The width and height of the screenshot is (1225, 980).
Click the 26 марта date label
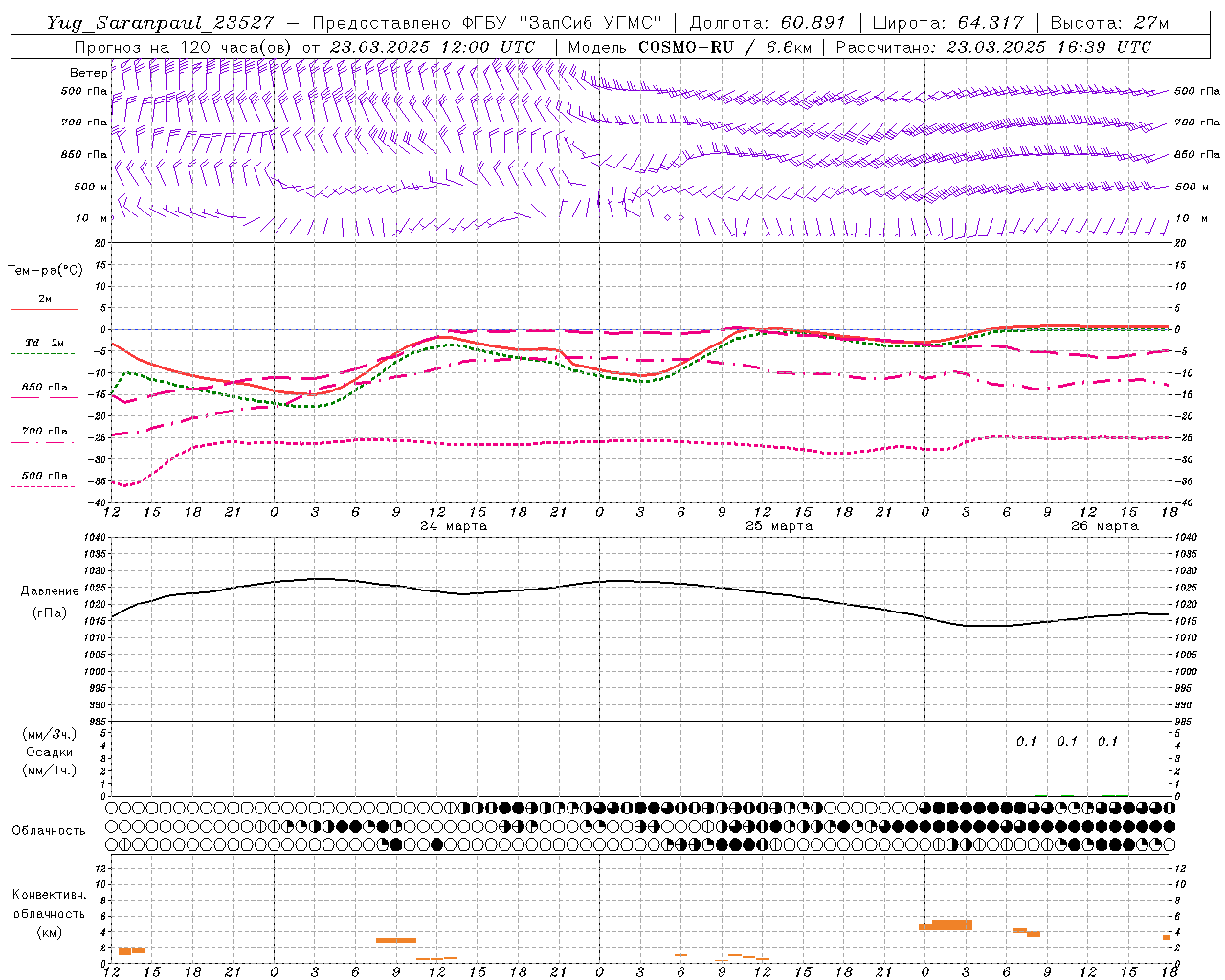tap(1104, 526)
